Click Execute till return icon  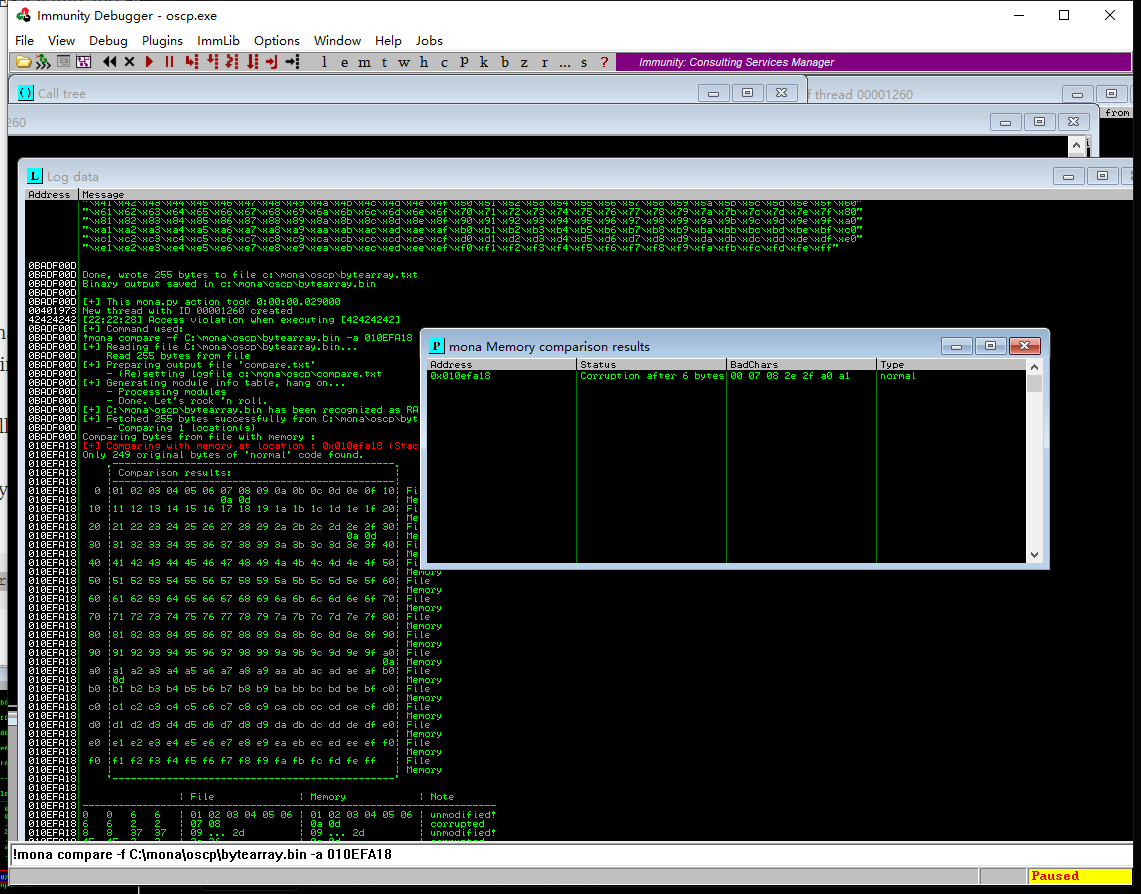[272, 62]
